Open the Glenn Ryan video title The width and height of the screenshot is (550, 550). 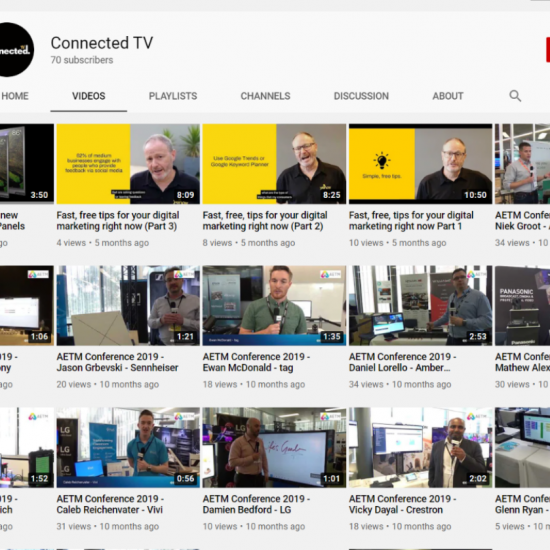point(522,504)
